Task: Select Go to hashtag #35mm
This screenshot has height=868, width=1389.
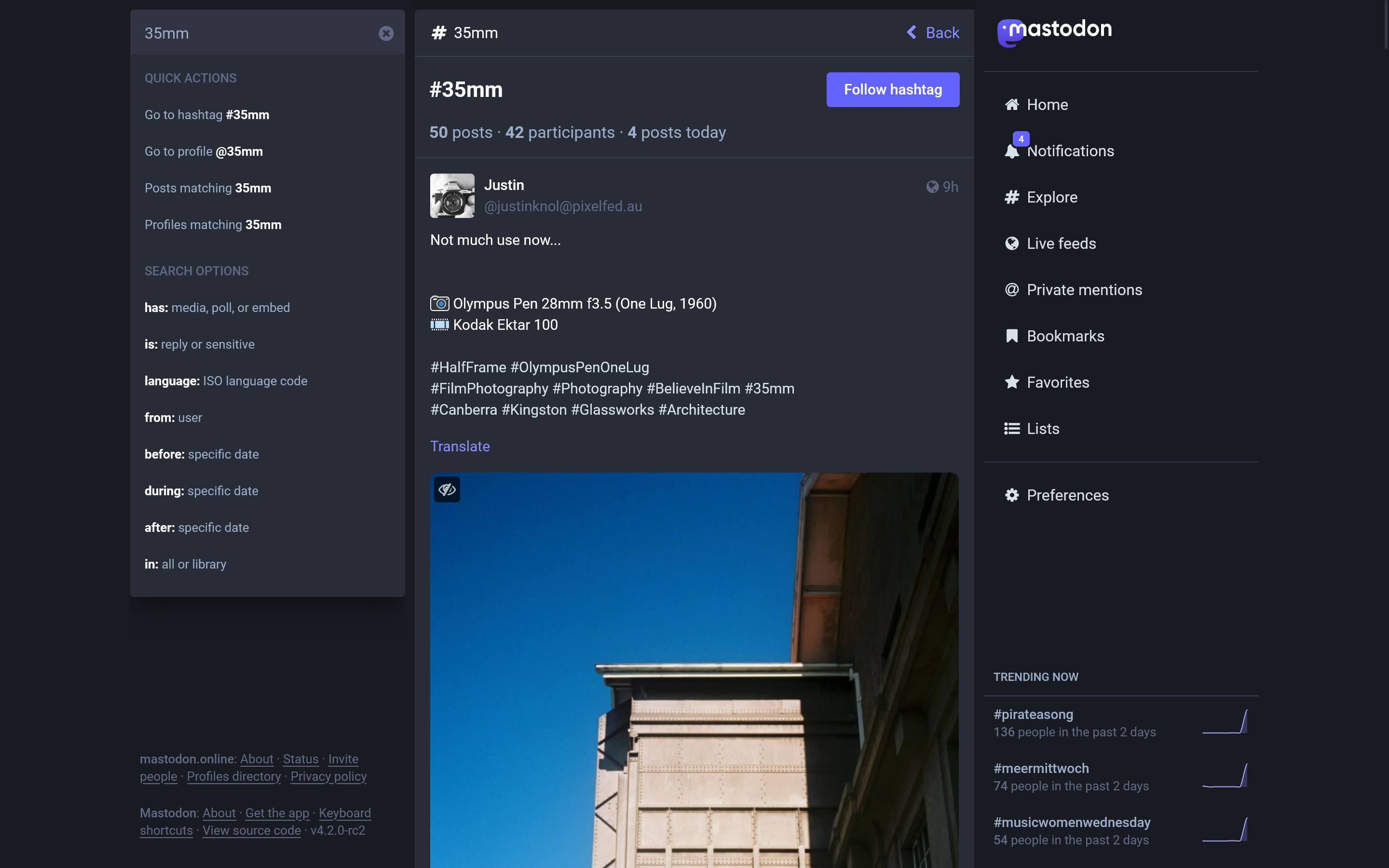Action: 207,115
